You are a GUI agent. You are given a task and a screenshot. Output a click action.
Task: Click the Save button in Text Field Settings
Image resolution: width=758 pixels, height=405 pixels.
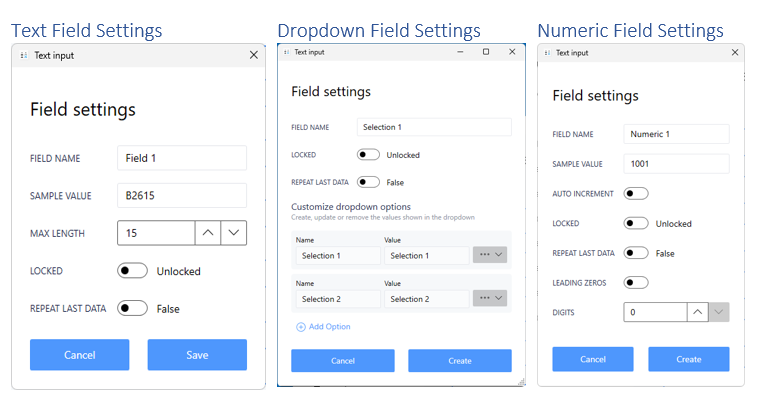197,355
